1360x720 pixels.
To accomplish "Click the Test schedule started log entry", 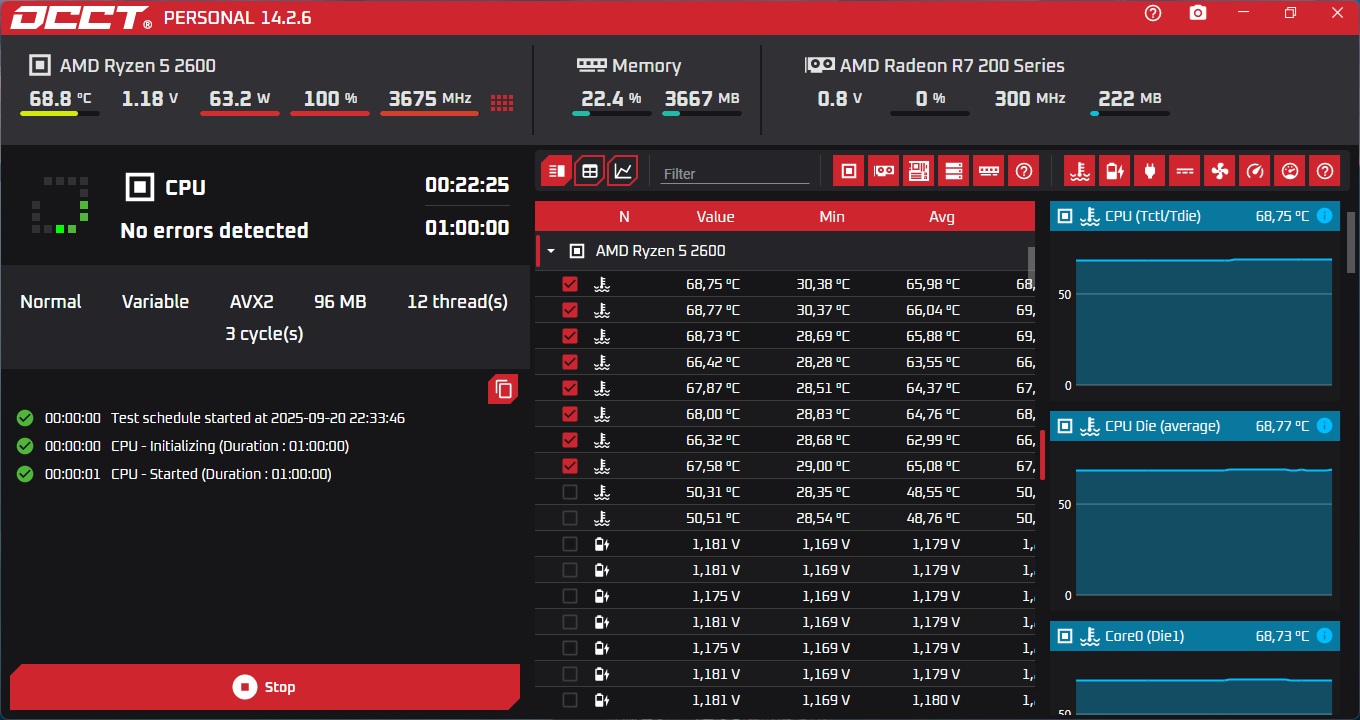I will click(x=258, y=418).
